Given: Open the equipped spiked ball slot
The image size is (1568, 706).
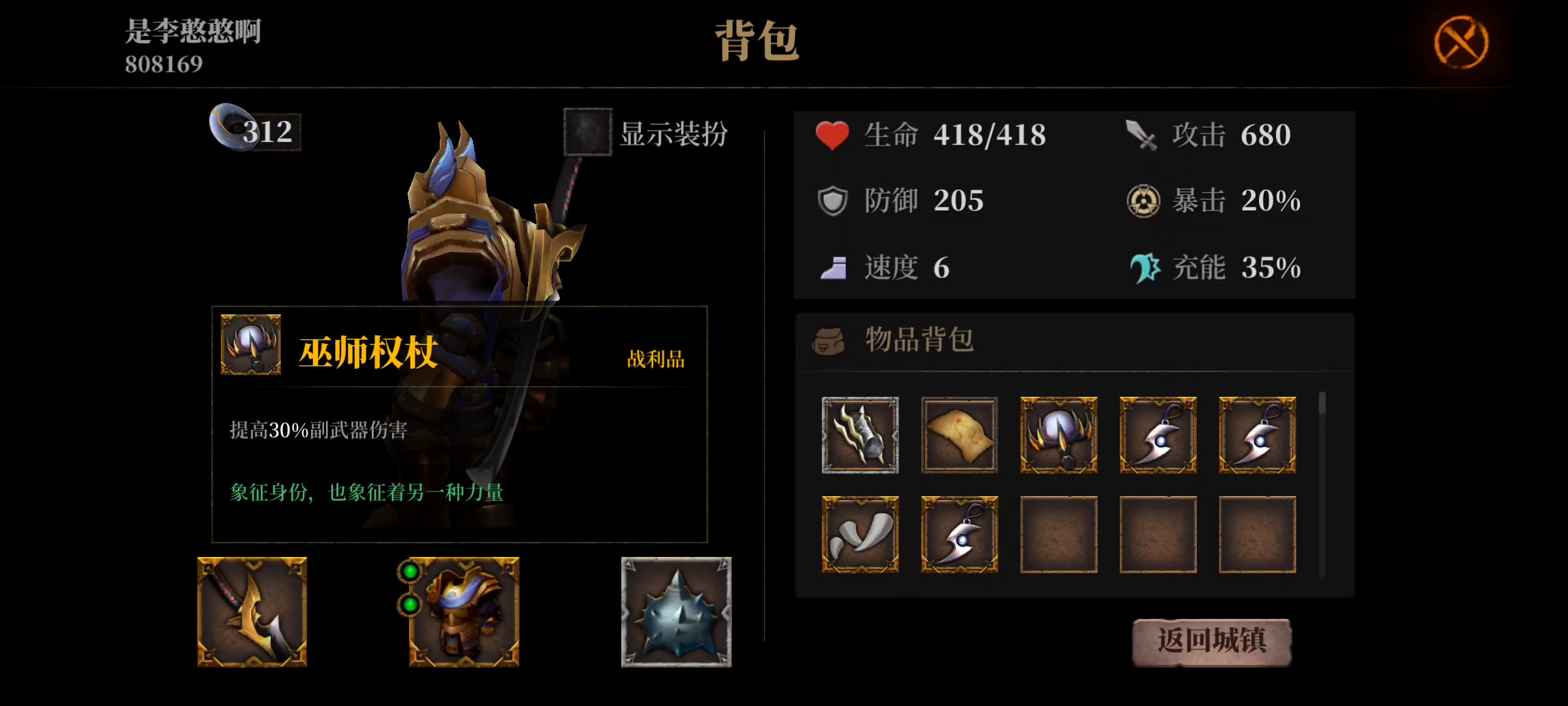Looking at the screenshot, I should click(x=676, y=612).
